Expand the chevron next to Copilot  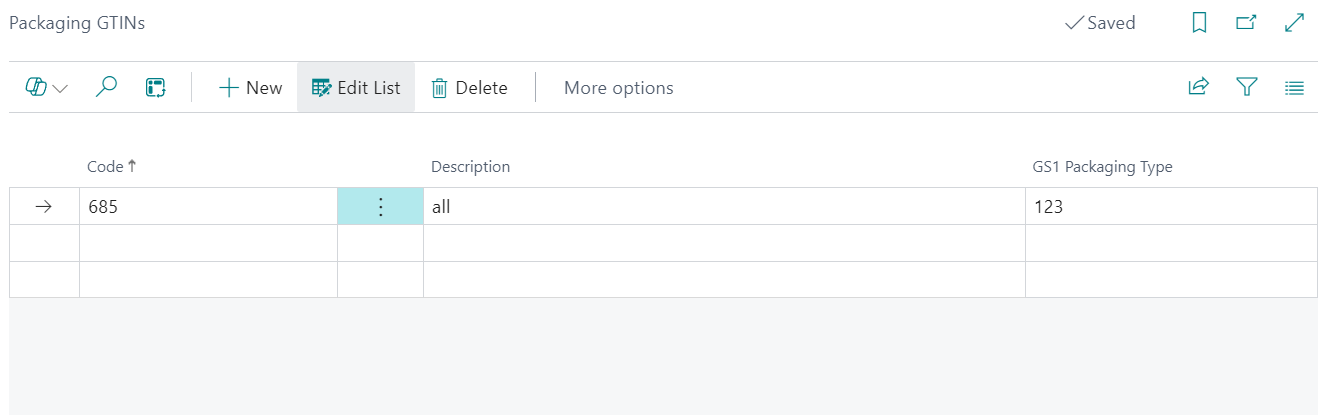click(x=60, y=88)
